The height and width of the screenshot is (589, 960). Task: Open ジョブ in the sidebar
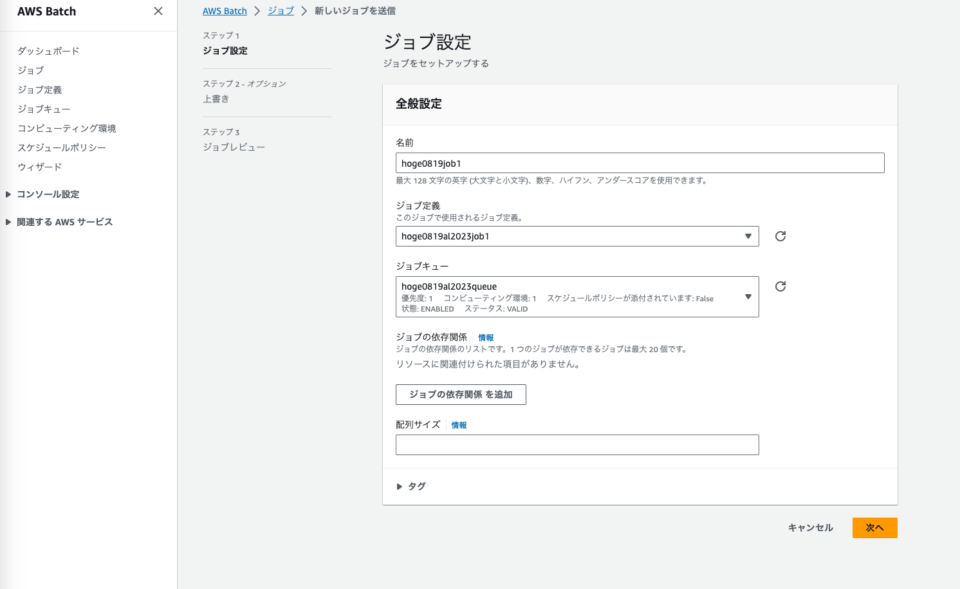(x=31, y=70)
